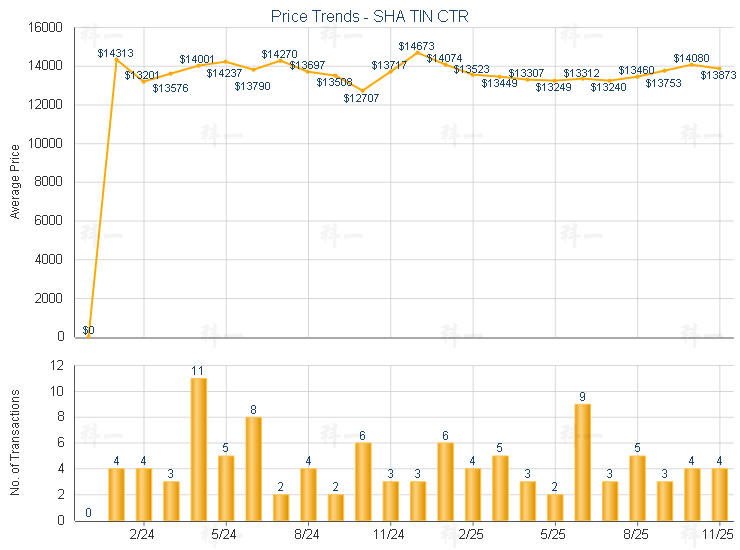Click the bar labeled 9 transactions
Screen dimensions: 740x550
582,462
